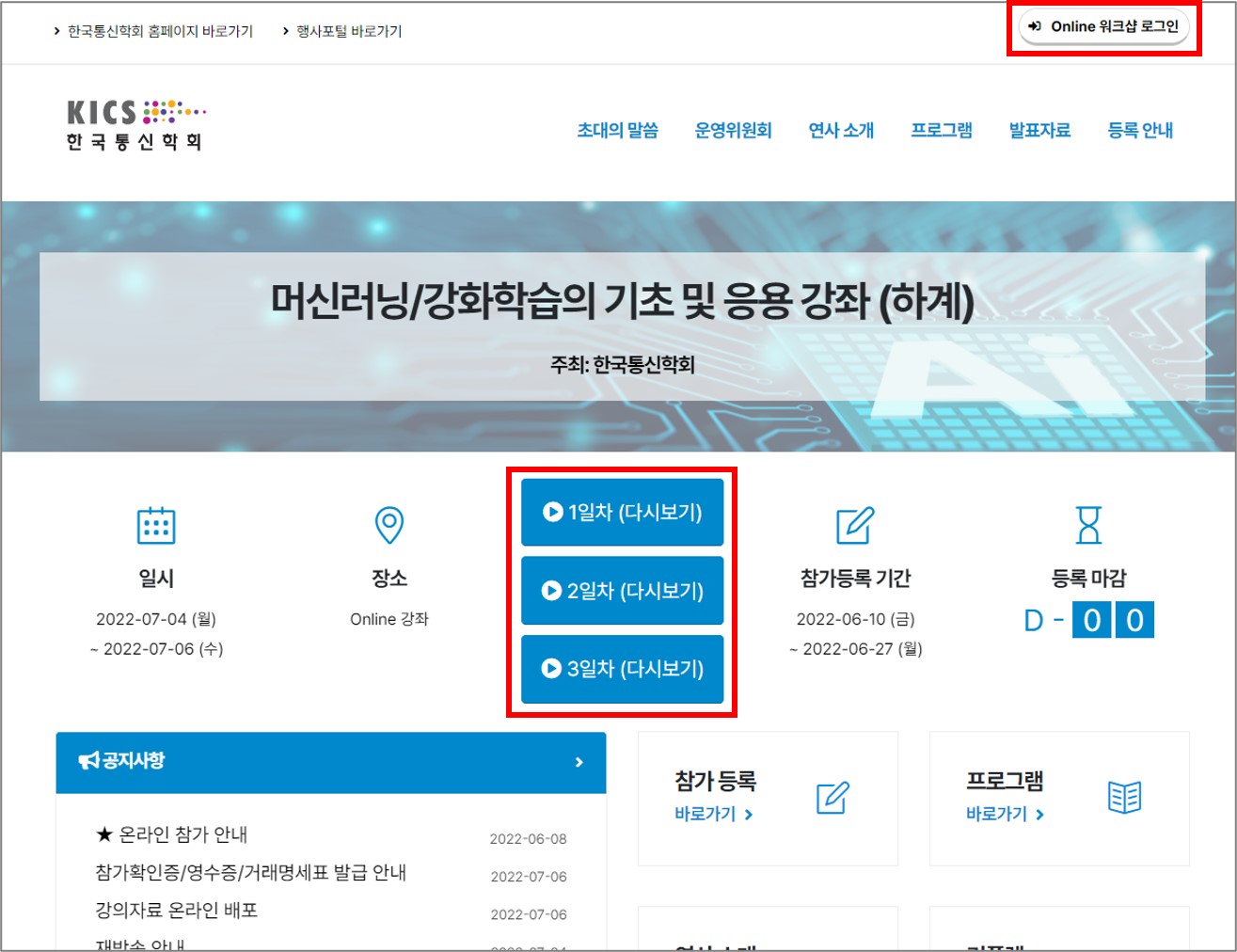Click the calendar icon above 일시

point(156,525)
